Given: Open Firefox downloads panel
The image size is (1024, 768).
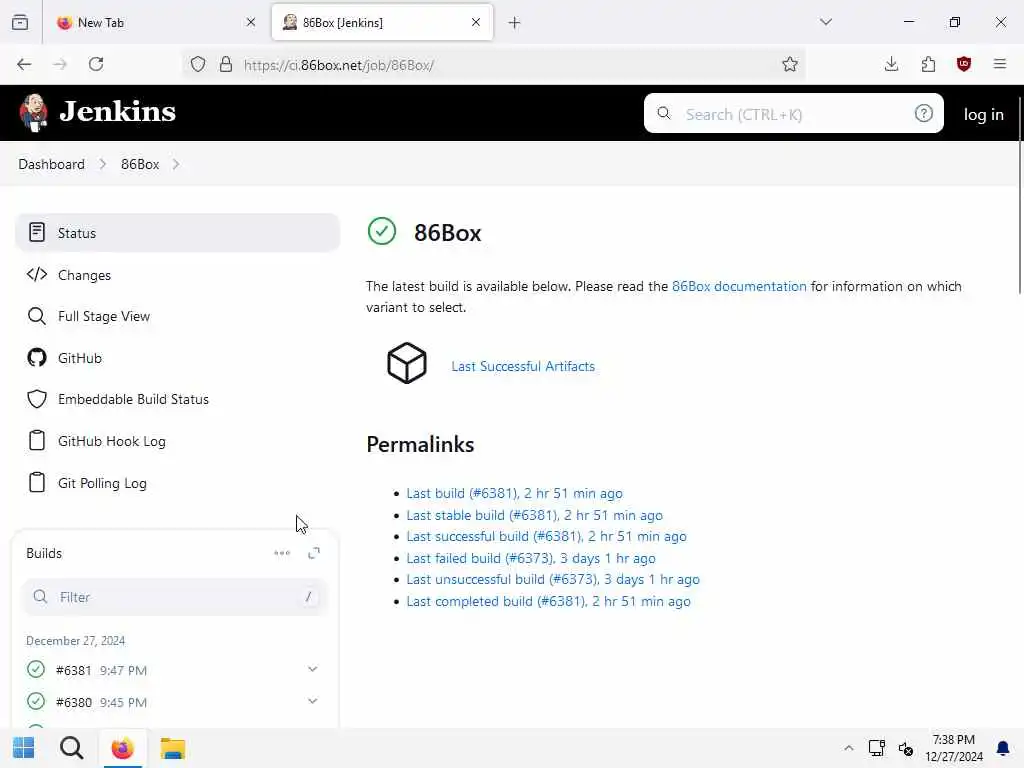Looking at the screenshot, I should point(891,64).
